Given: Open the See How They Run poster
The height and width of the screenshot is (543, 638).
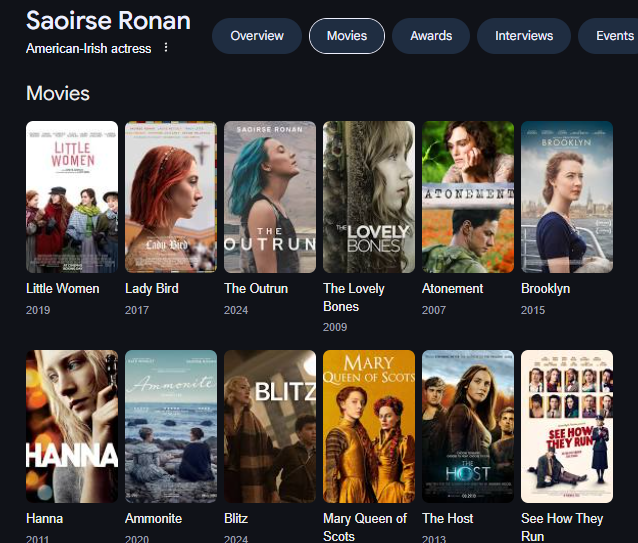Looking at the screenshot, I should pos(567,426).
